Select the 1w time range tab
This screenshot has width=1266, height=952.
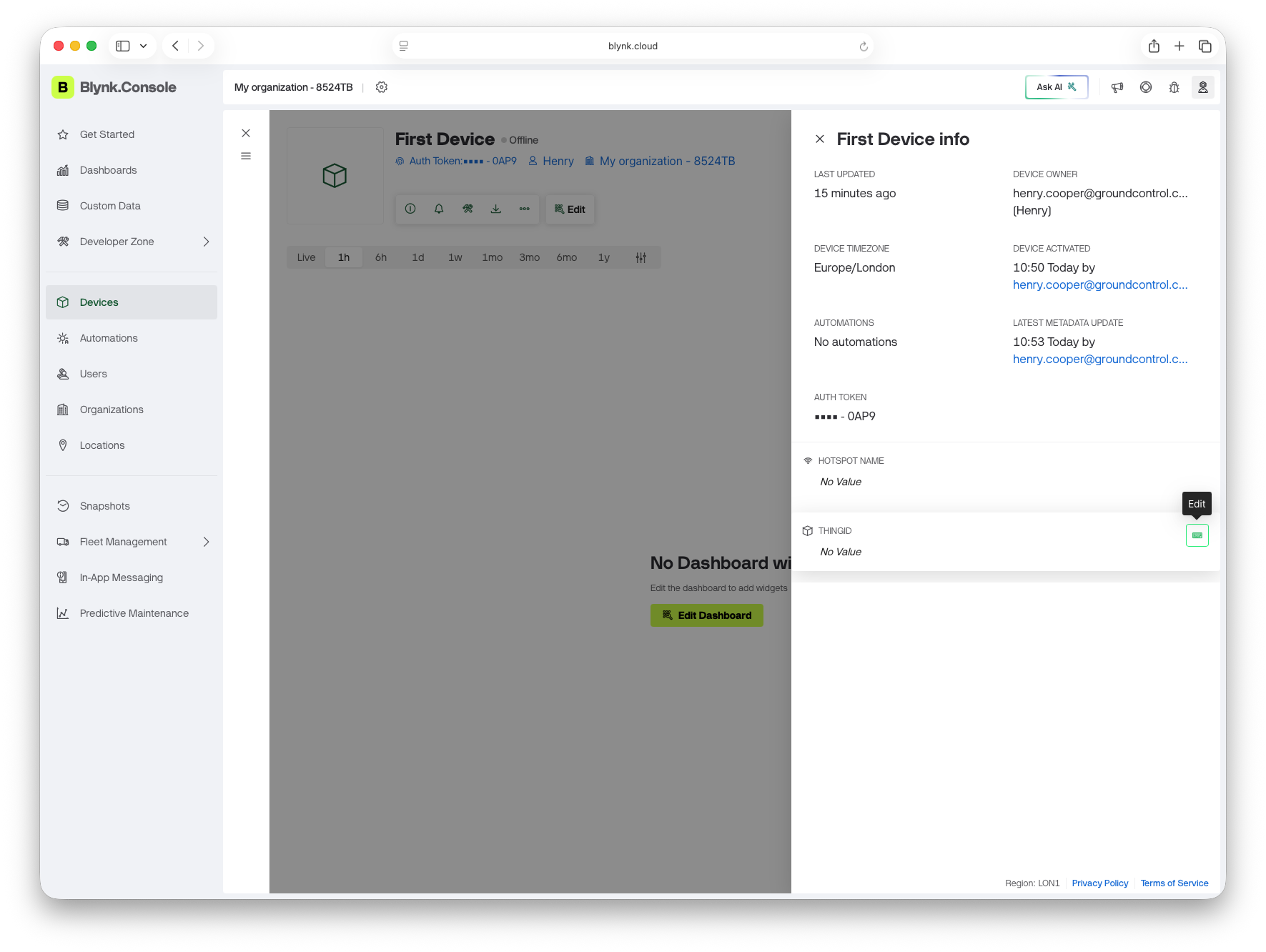tap(455, 257)
